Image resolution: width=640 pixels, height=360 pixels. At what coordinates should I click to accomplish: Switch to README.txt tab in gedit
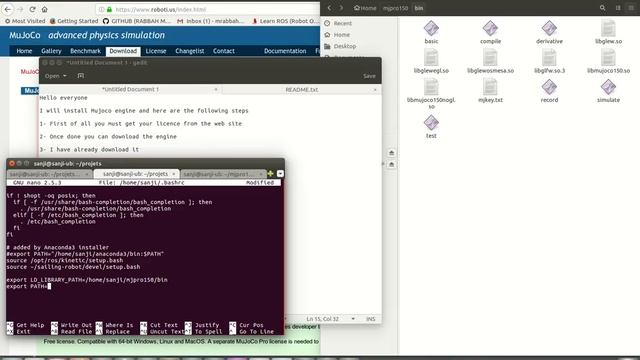tap(301, 89)
